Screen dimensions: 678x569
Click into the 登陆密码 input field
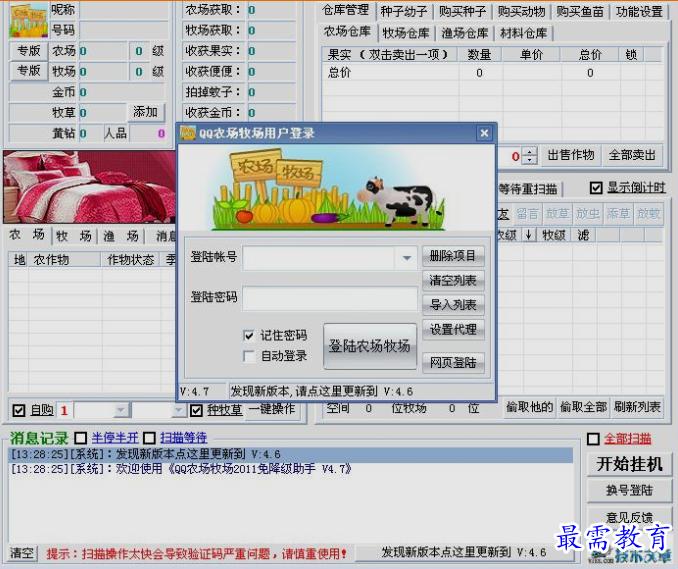click(x=329, y=297)
